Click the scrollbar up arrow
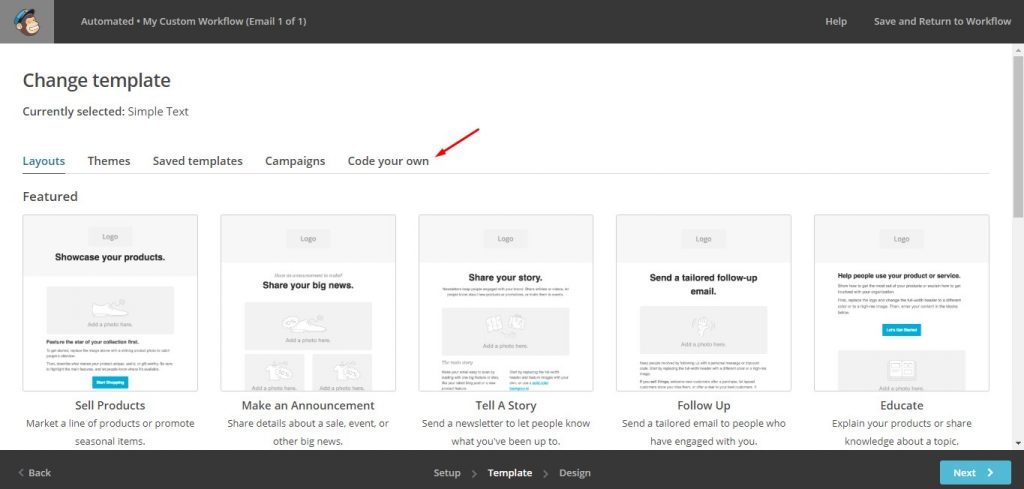Viewport: 1024px width, 489px height. tap(1018, 49)
